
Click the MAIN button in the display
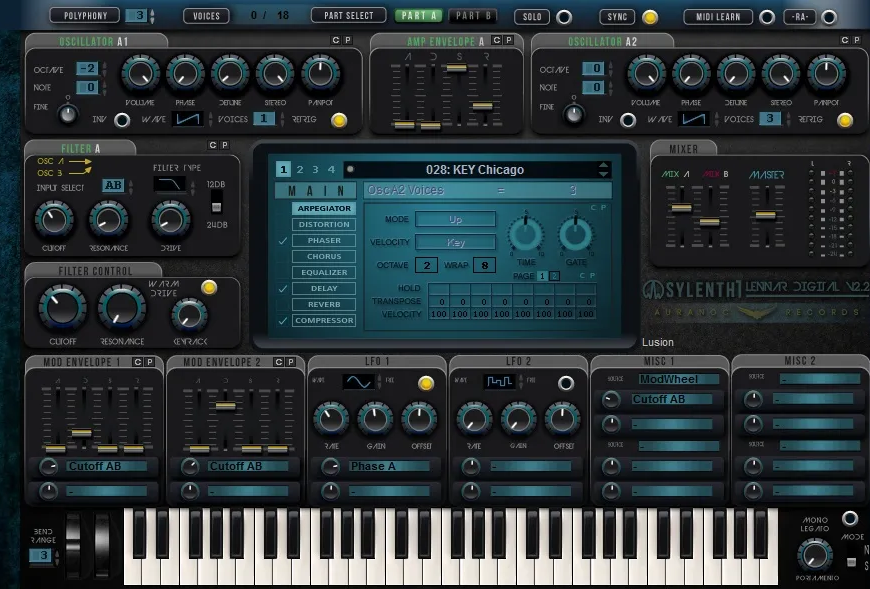coord(316,191)
